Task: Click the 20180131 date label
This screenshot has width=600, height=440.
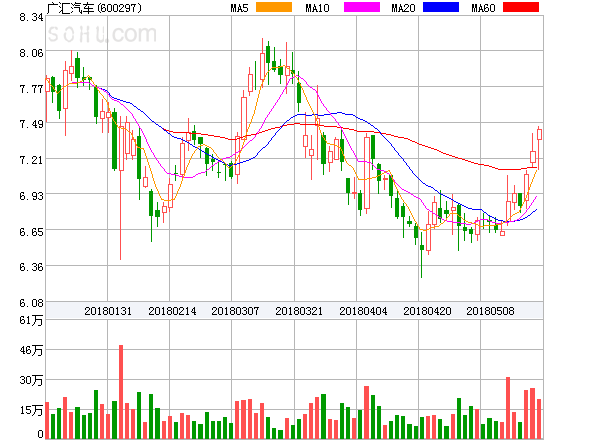Action: pos(108,311)
